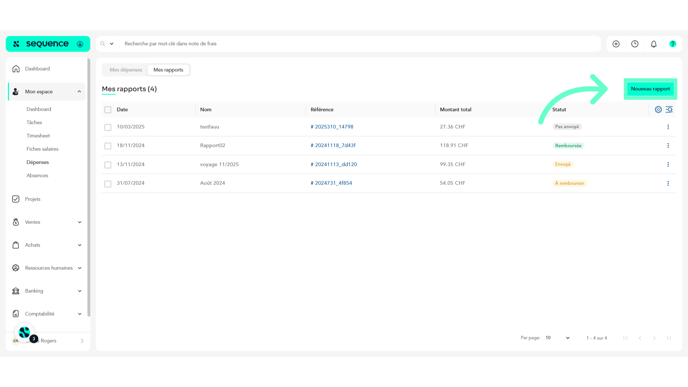Collapse the Mon espace section
This screenshot has height=387, width=688.
pos(79,92)
